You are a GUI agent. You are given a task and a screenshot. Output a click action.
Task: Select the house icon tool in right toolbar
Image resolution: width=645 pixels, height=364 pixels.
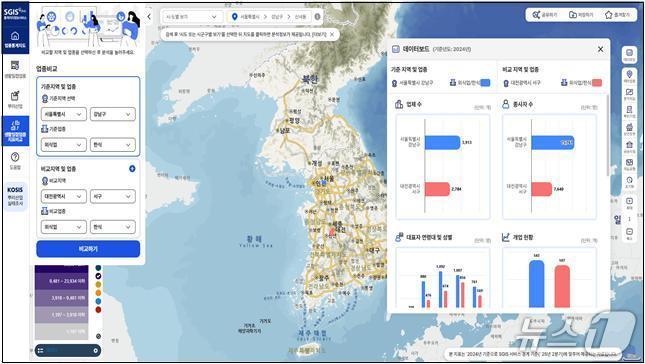629,147
